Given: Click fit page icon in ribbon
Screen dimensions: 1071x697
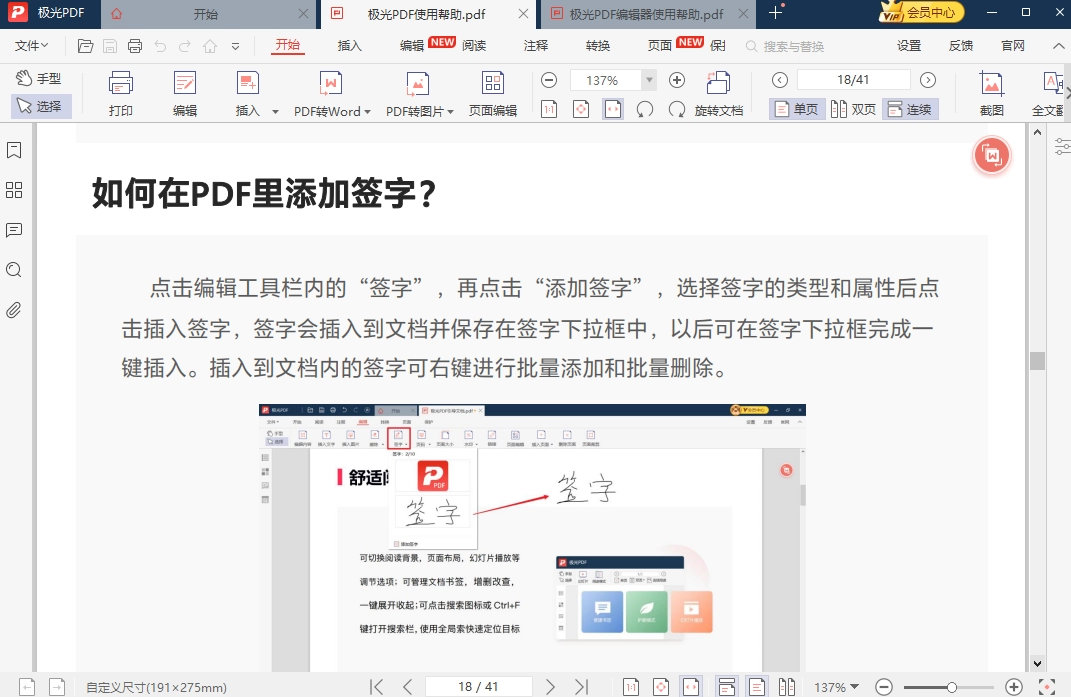Looking at the screenshot, I should click(581, 109).
